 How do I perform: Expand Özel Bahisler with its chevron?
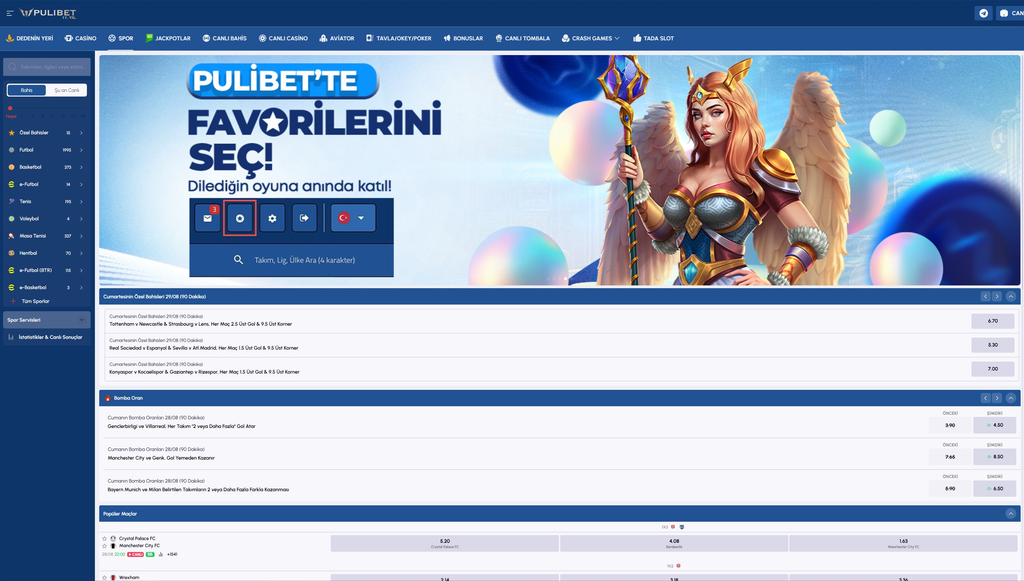(x=82, y=133)
